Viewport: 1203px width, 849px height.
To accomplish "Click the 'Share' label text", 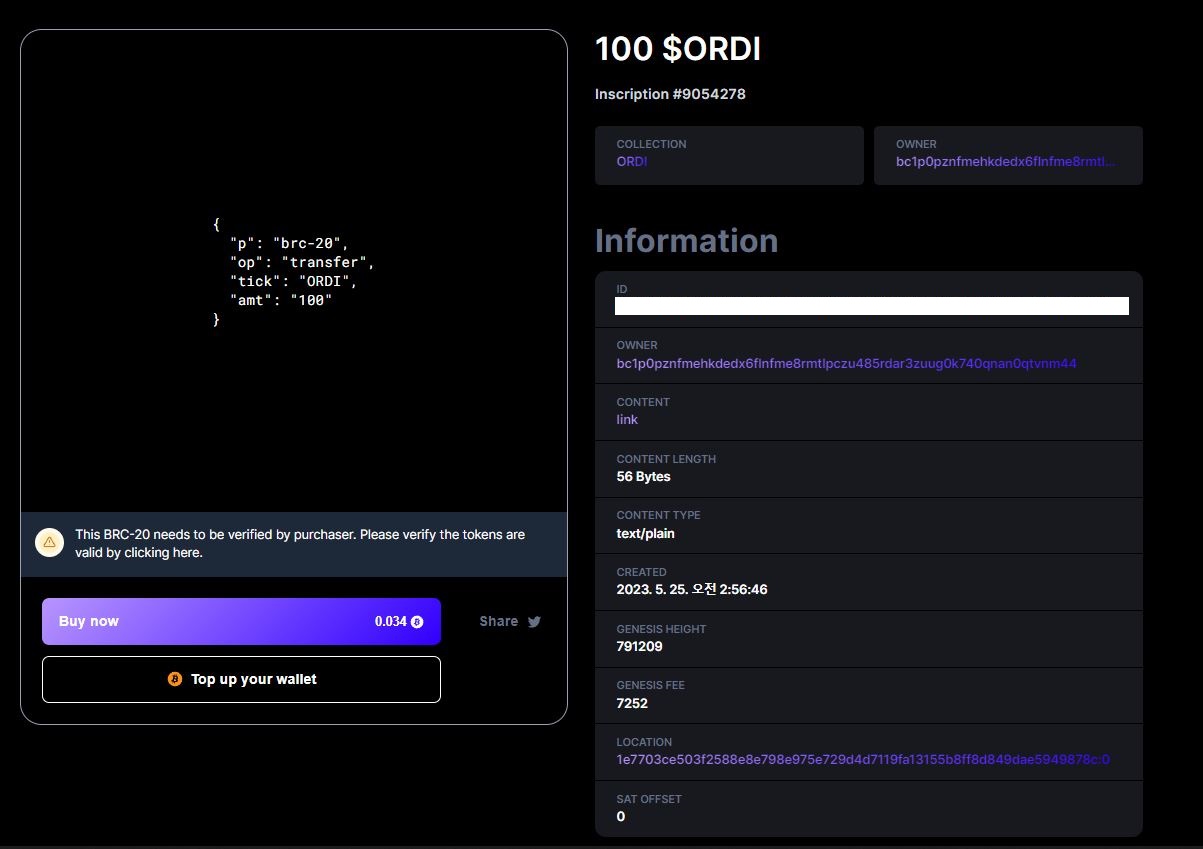I will coord(498,621).
